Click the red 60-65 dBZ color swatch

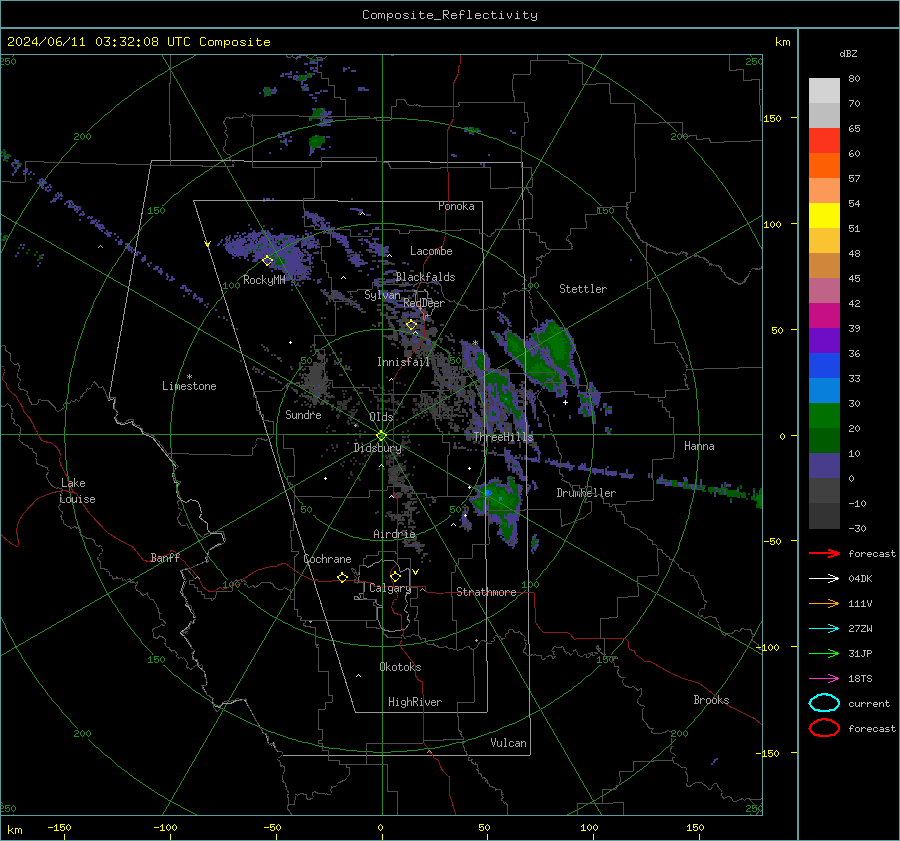(x=824, y=141)
